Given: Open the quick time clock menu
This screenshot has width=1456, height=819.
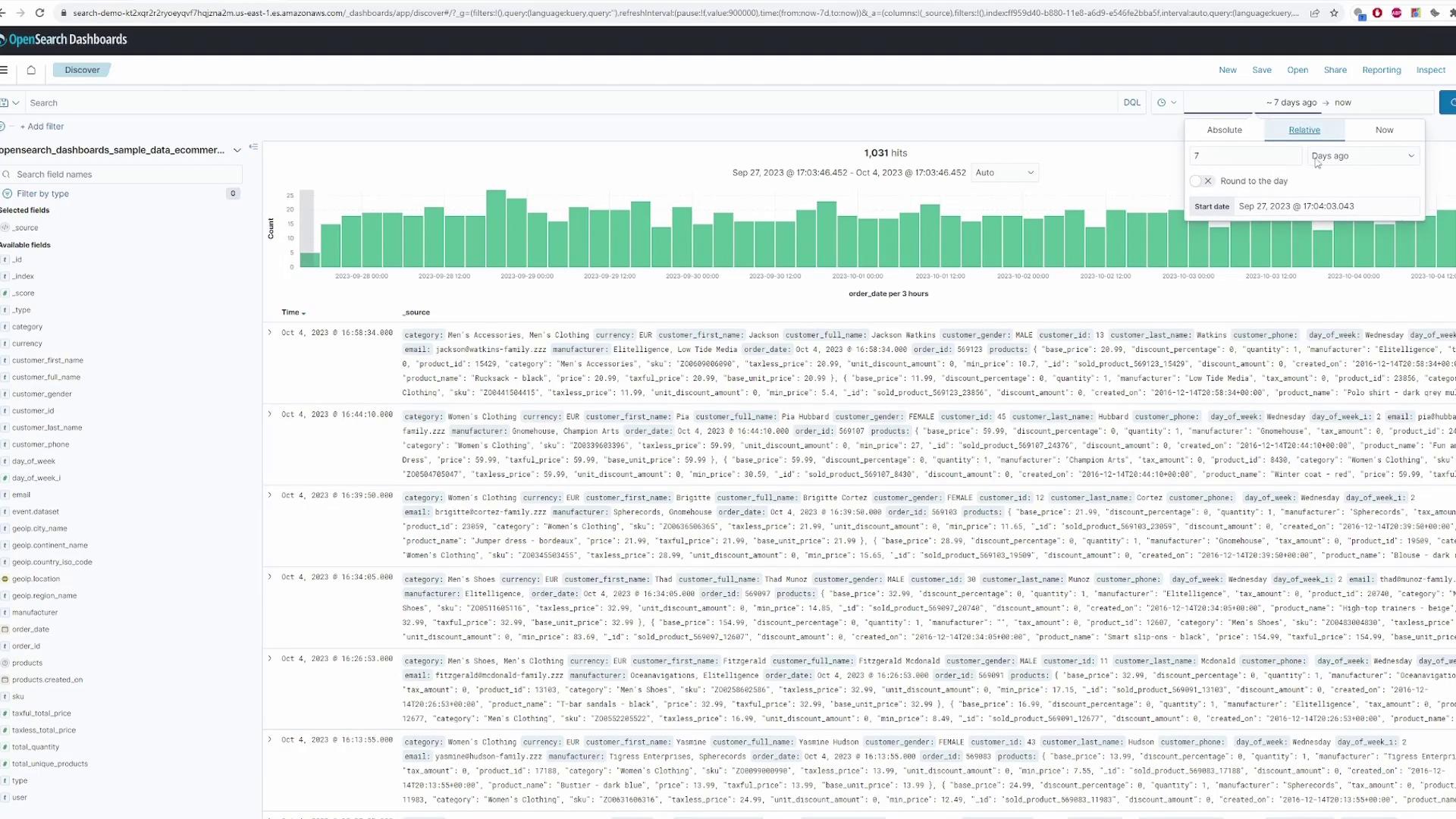Looking at the screenshot, I should pos(1166,102).
